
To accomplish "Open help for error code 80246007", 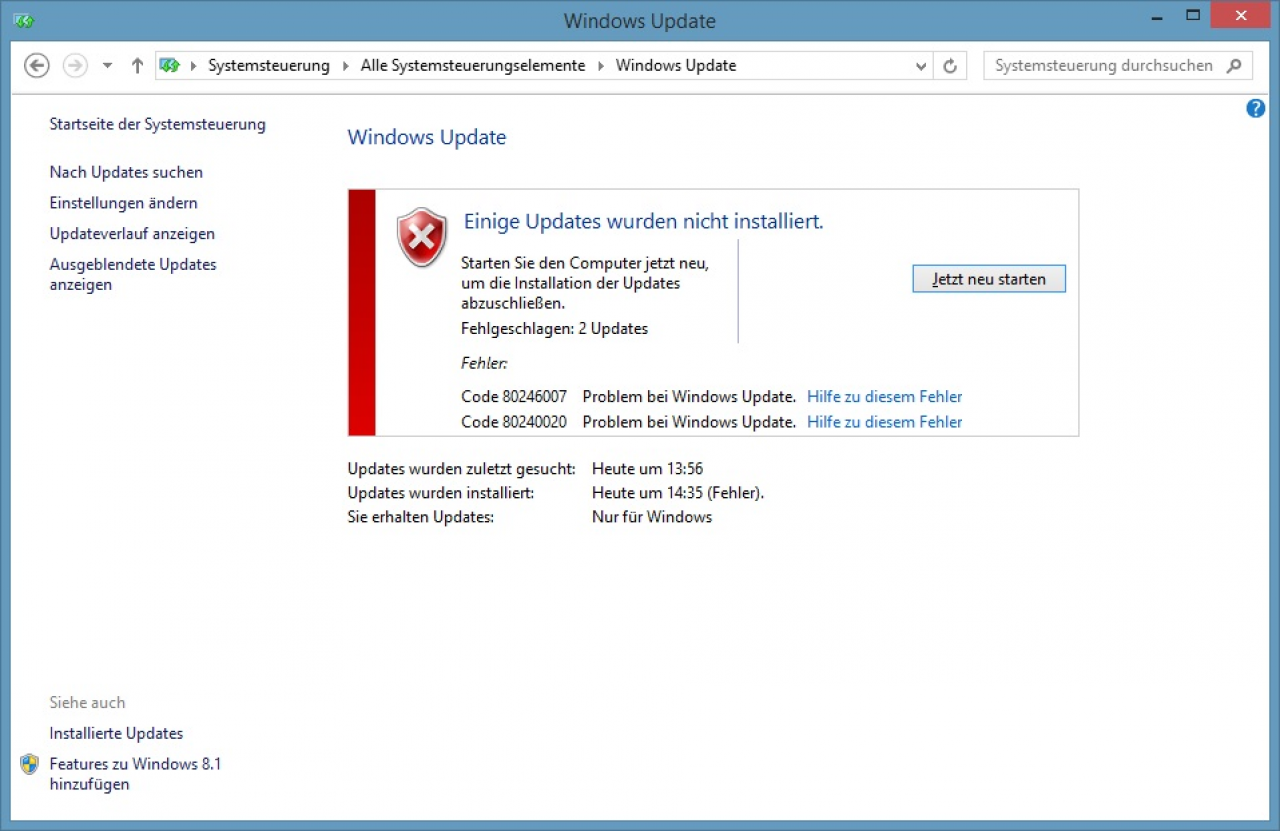I will 885,397.
